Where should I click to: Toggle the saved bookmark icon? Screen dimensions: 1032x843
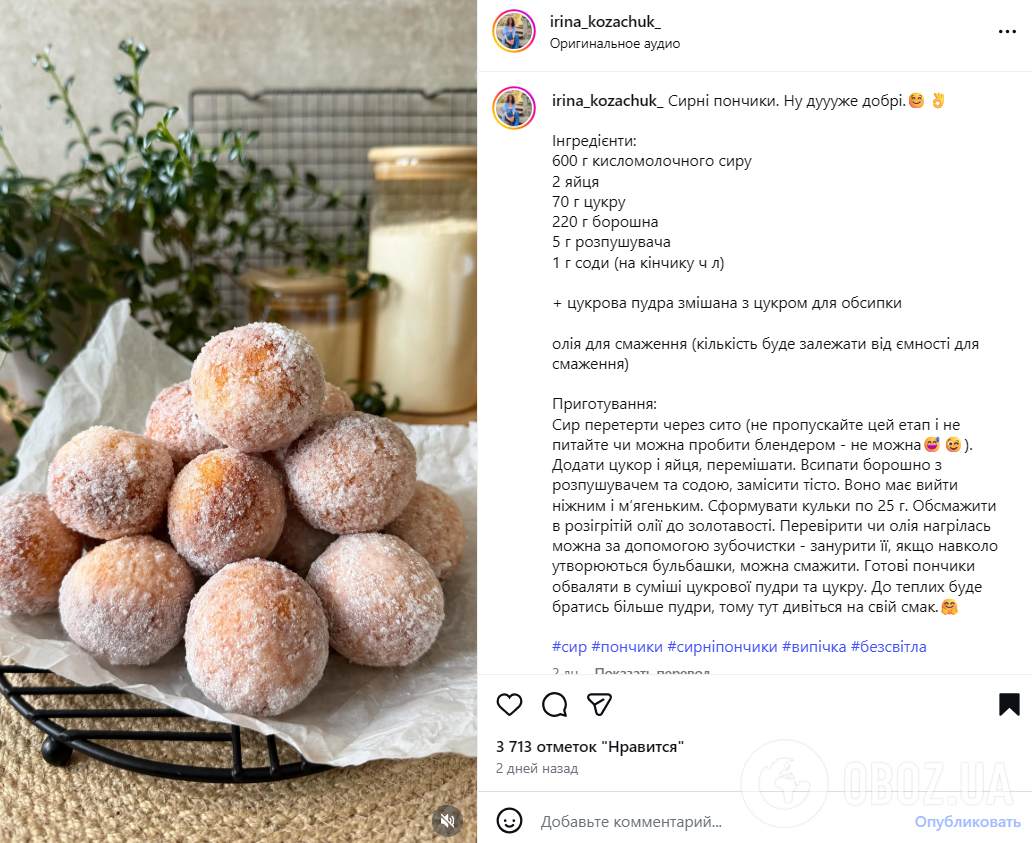(x=1009, y=704)
